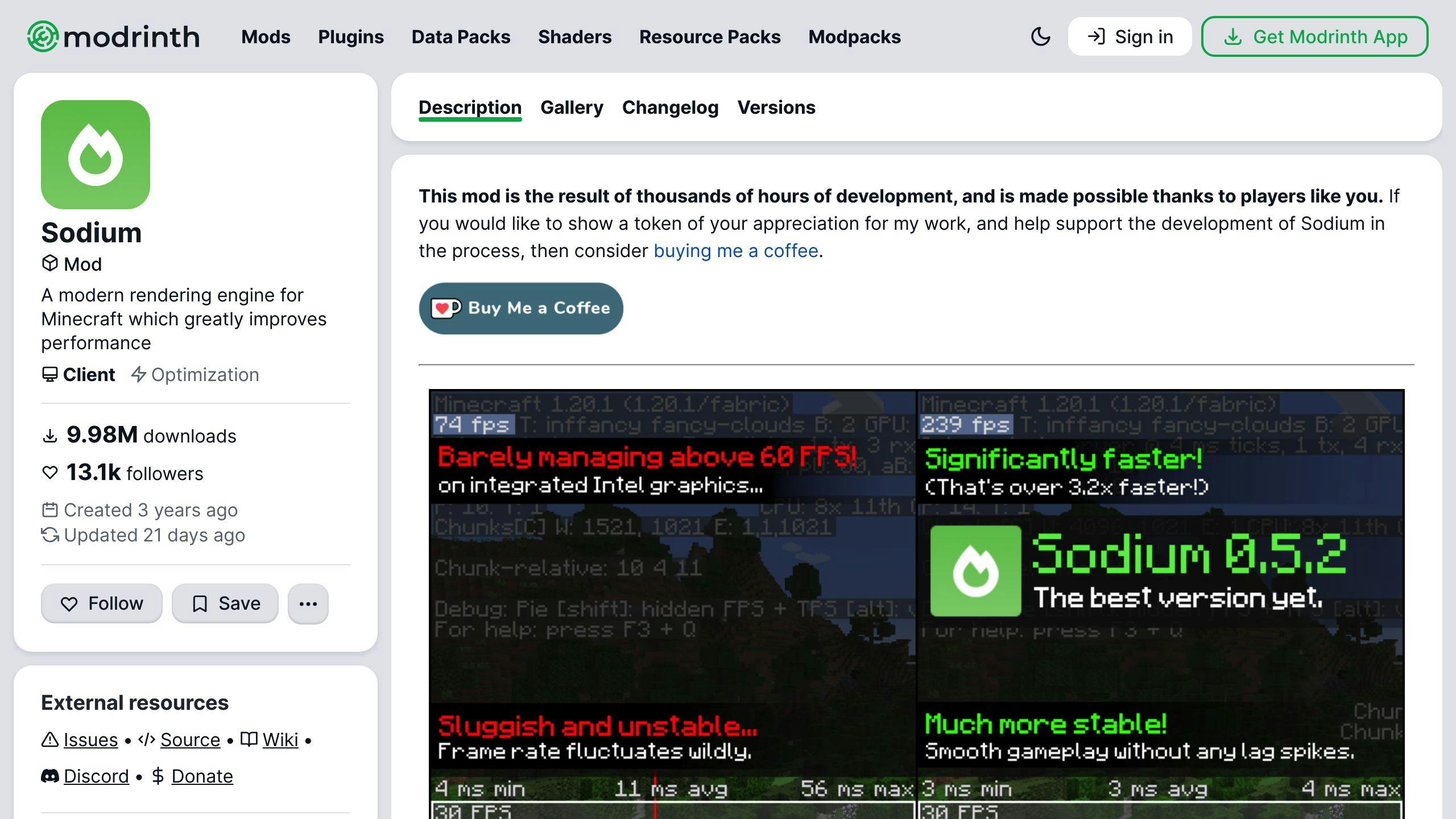This screenshot has height=819, width=1456.
Task: Click the Modrinth logo icon
Action: tap(41, 37)
